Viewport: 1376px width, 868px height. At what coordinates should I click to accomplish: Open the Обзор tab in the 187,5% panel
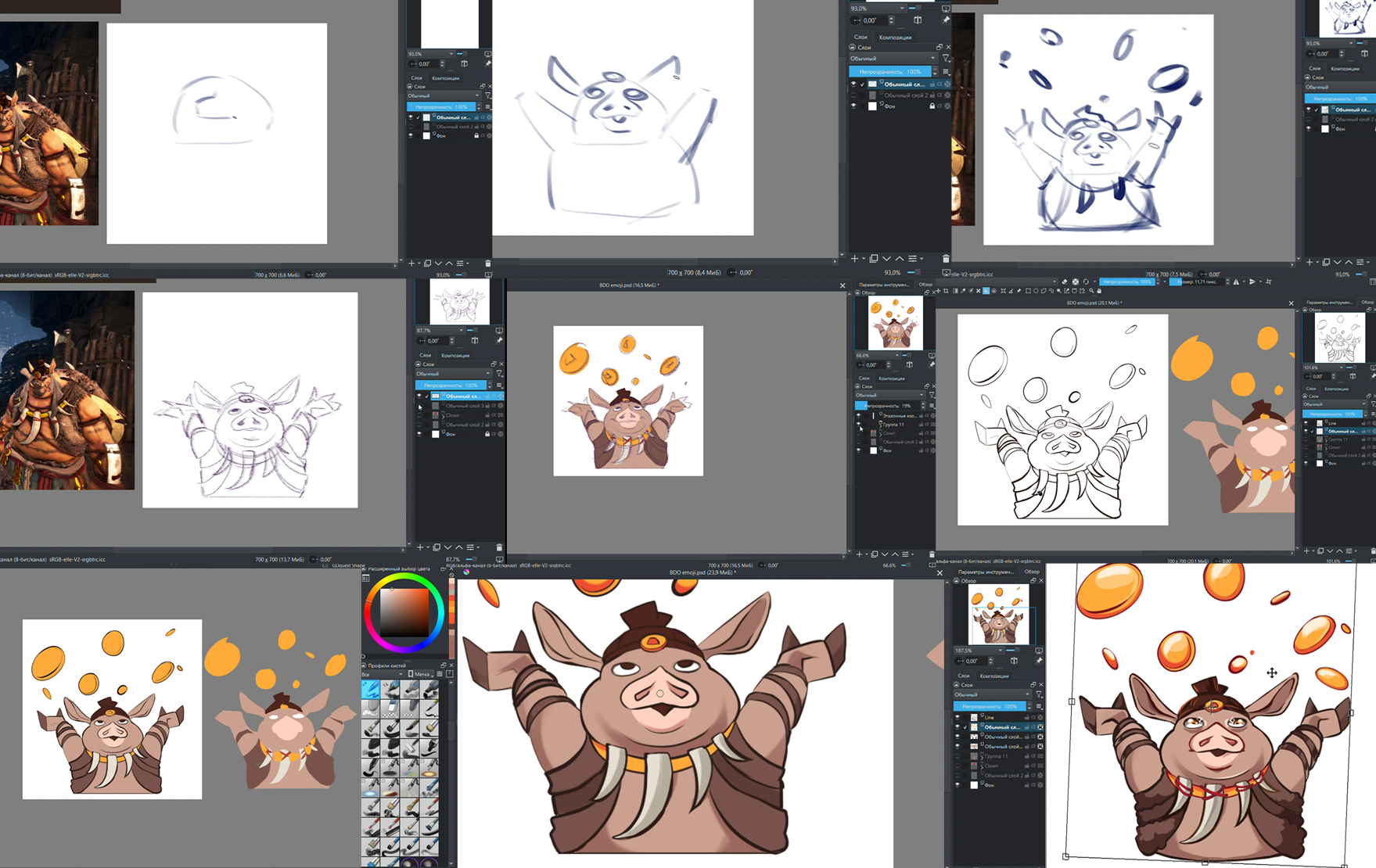point(1032,572)
